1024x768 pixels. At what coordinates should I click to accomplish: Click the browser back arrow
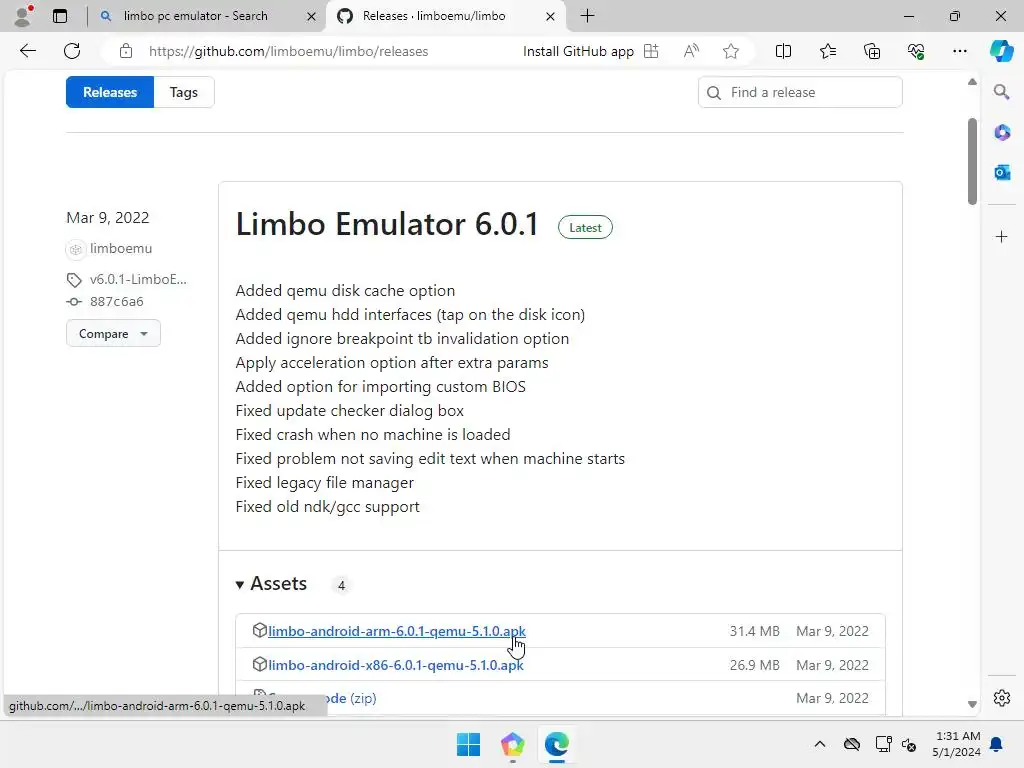click(x=27, y=51)
